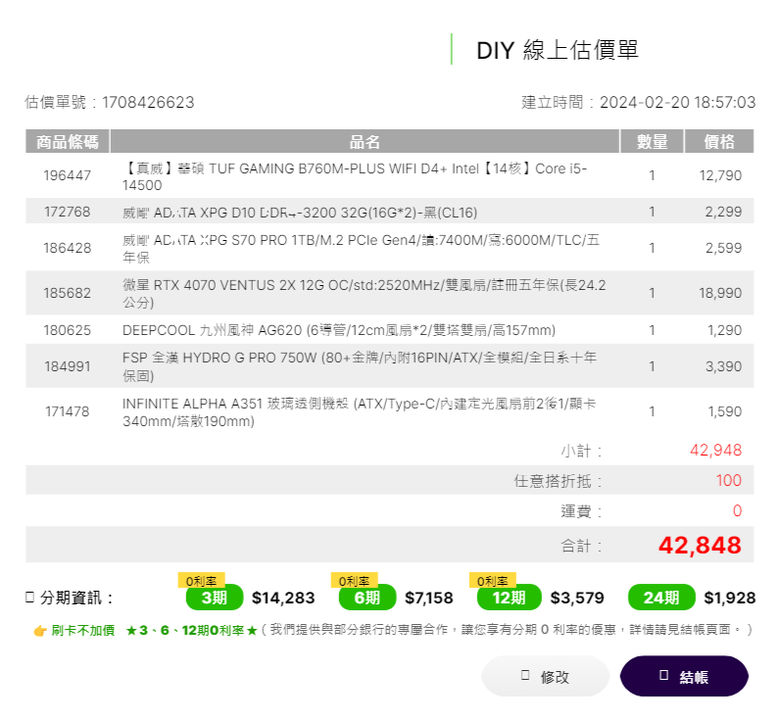Image resolution: width=780 pixels, height=720 pixels.
Task: Click the FSP HYDRO G PRO 750W item
Action: pyautogui.click(x=359, y=366)
